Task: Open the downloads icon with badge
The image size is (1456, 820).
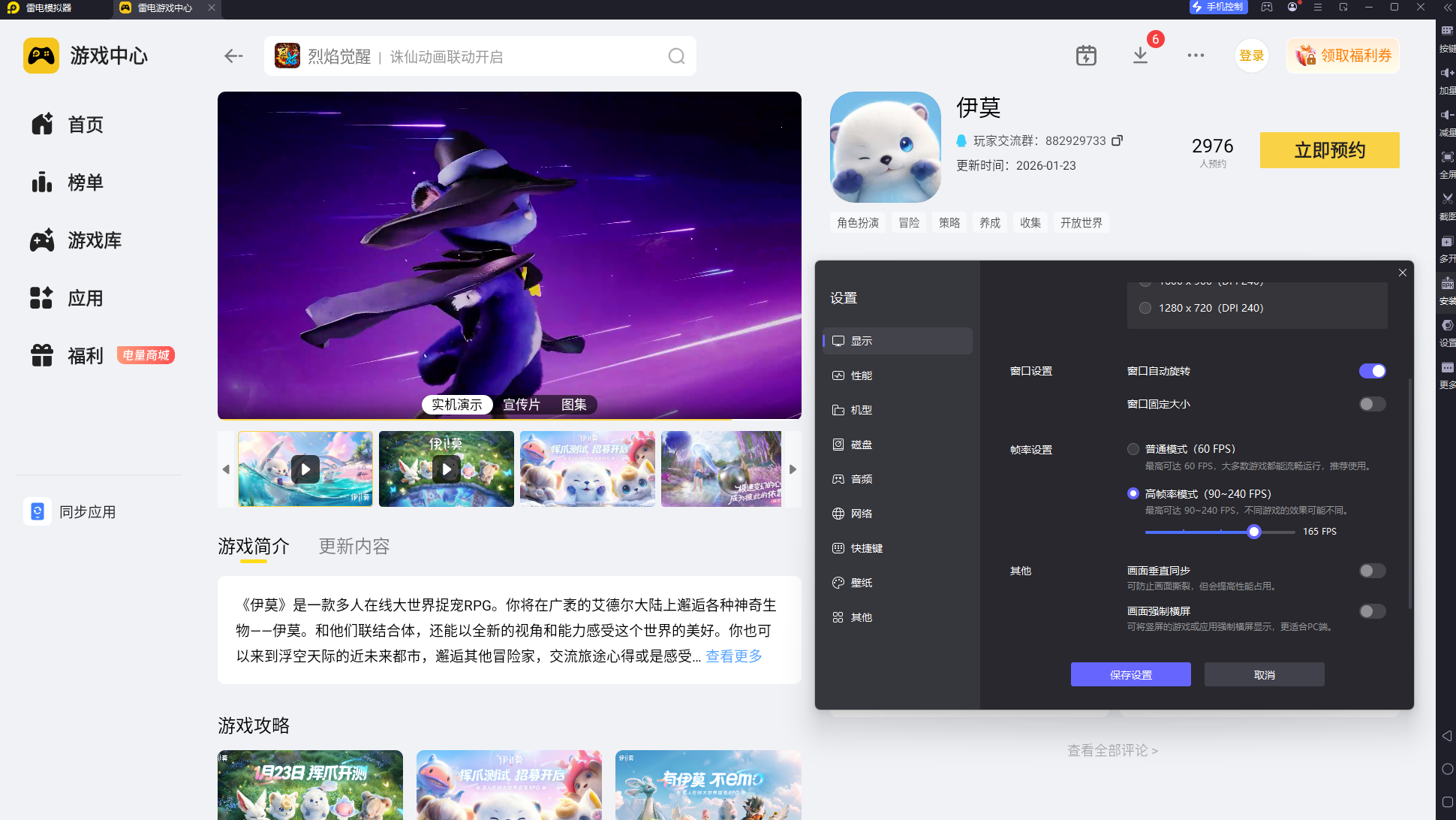Action: (x=1140, y=56)
